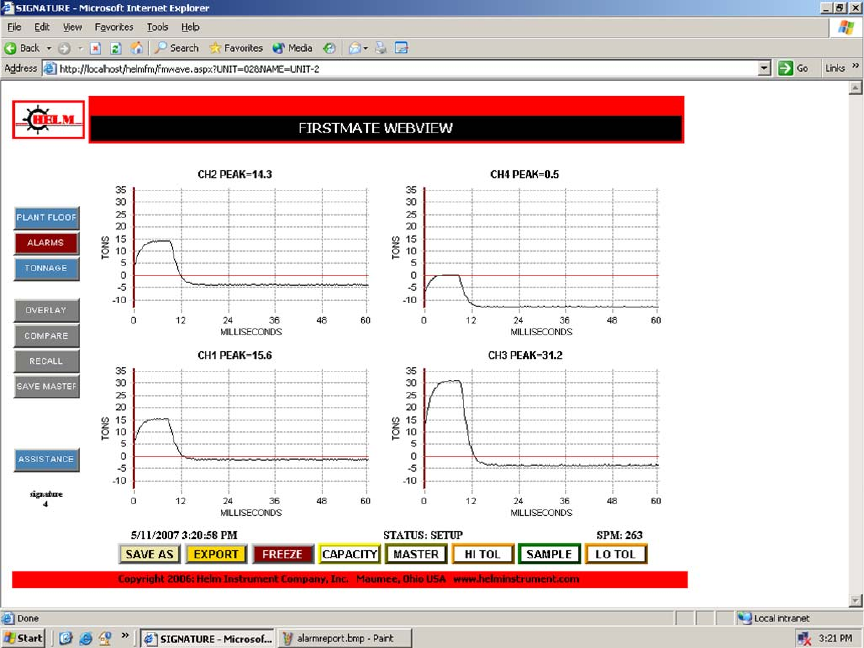Click the CH2 PEAK=14.3 waveform chart
864x648 pixels.
[235, 252]
